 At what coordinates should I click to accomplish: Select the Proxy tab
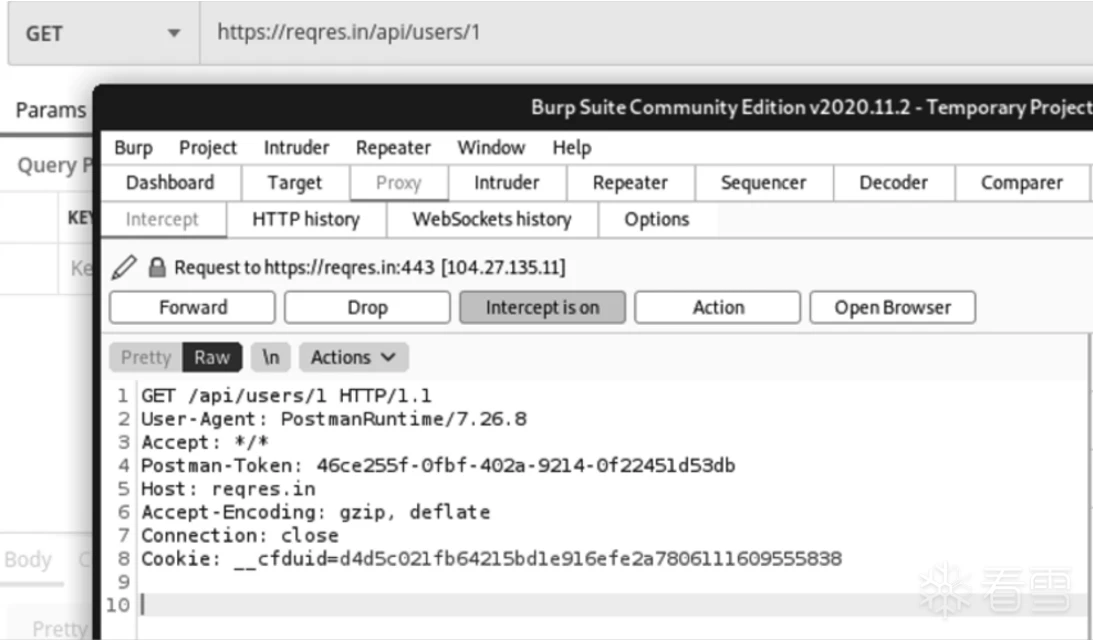(399, 183)
